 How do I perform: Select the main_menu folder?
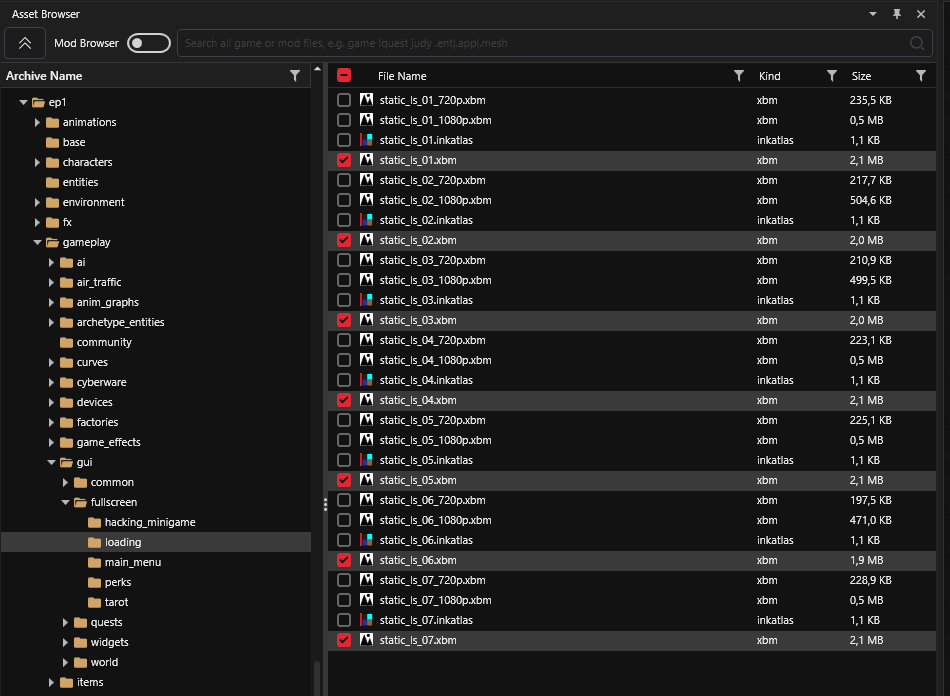point(132,562)
